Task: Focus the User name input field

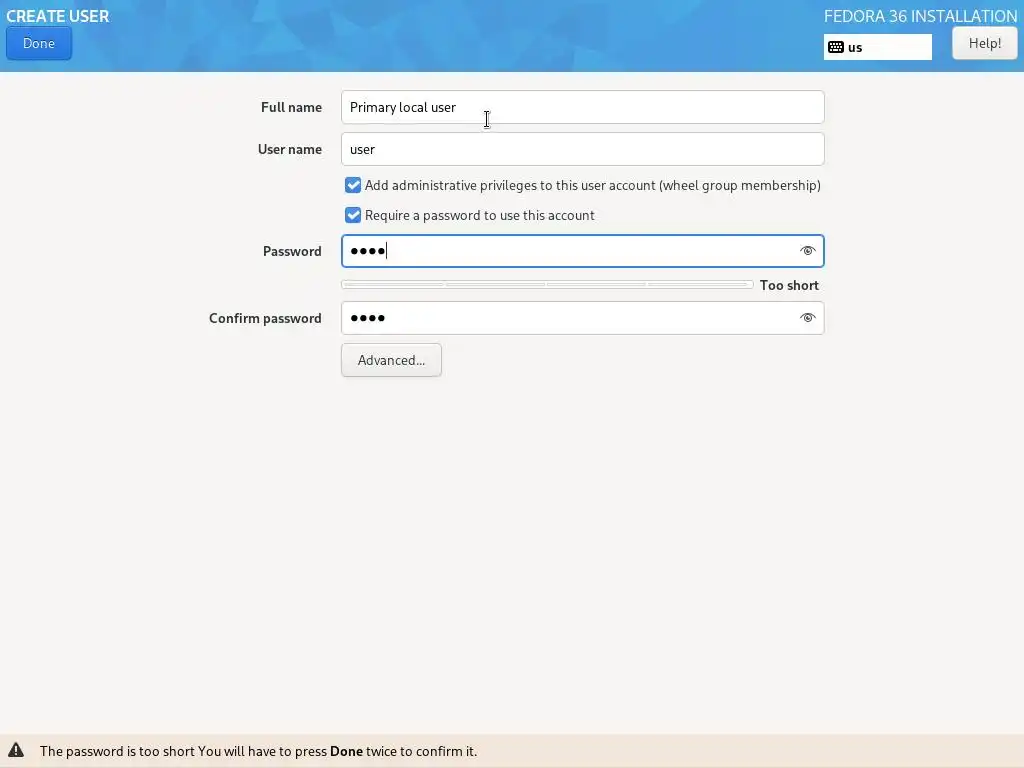Action: [x=582, y=149]
